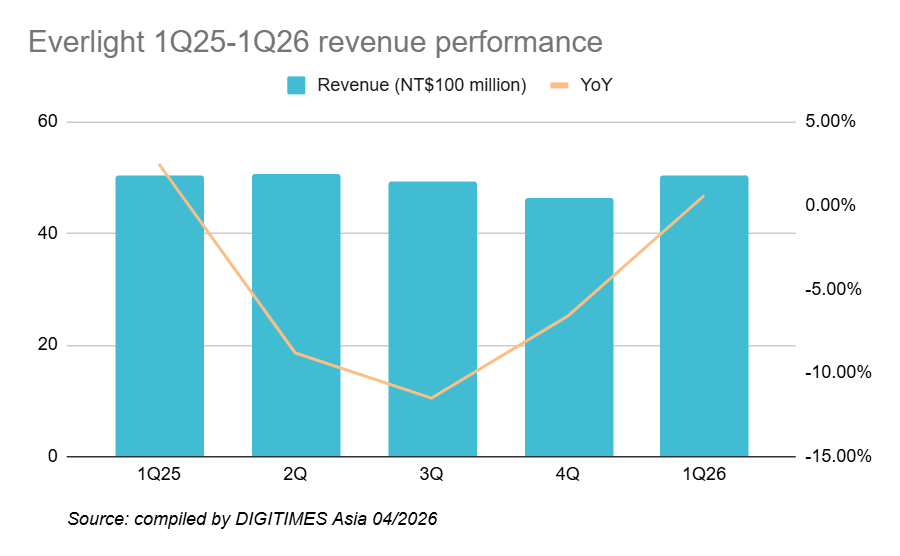Click the DIGITIMES Asia source caption
This screenshot has width=900, height=556.
[x=252, y=519]
